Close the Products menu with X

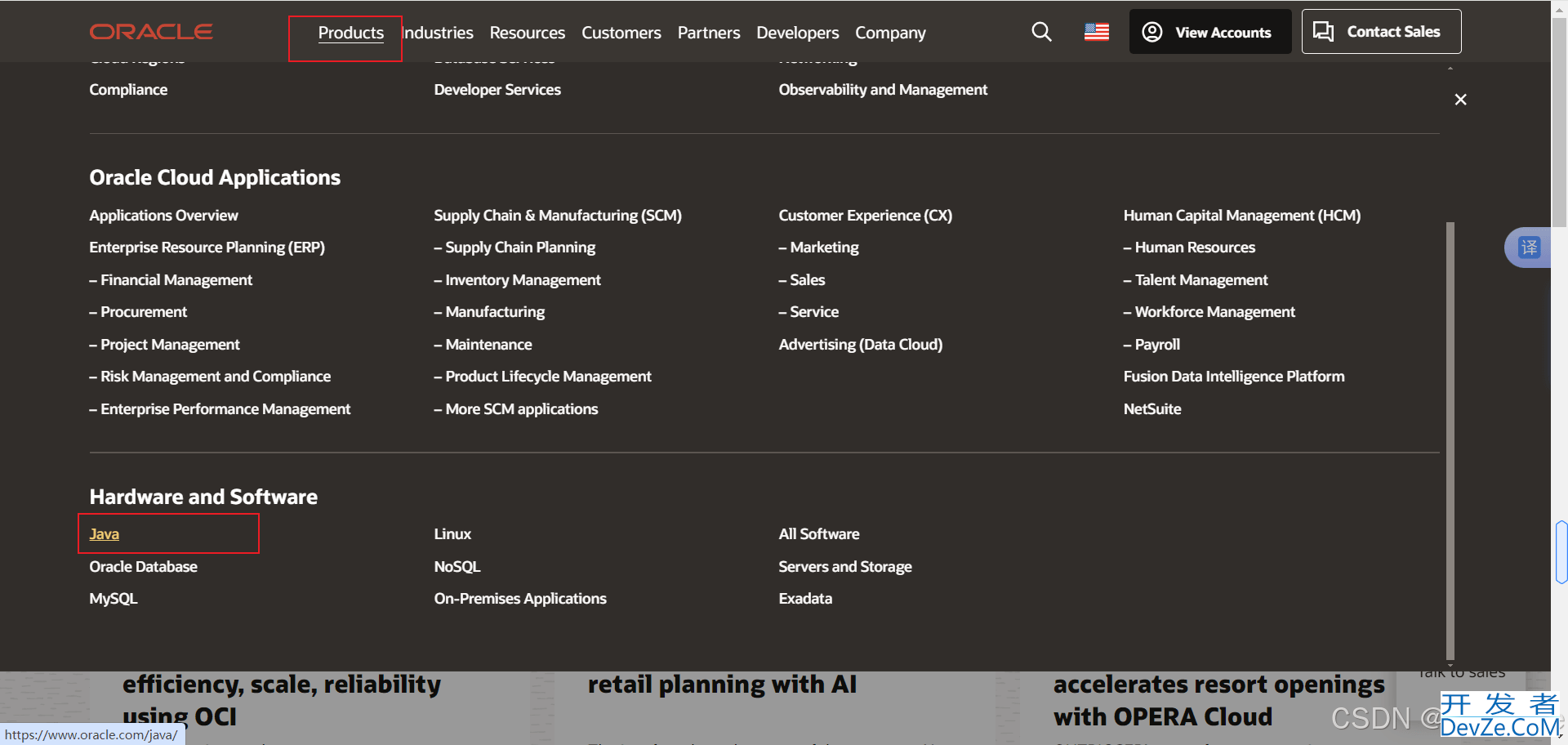point(1461,100)
